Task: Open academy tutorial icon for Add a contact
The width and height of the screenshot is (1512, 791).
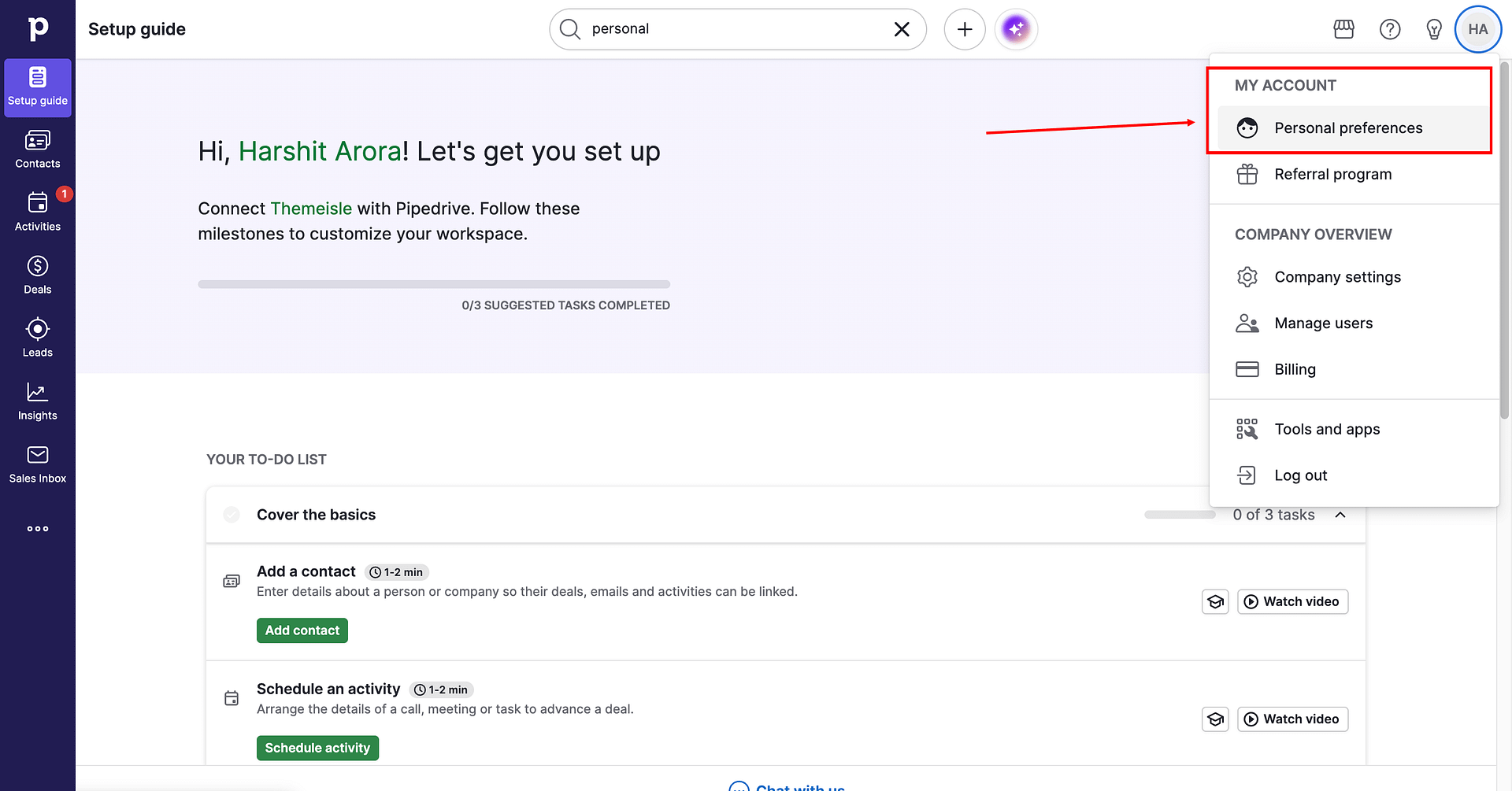Action: 1215,601
